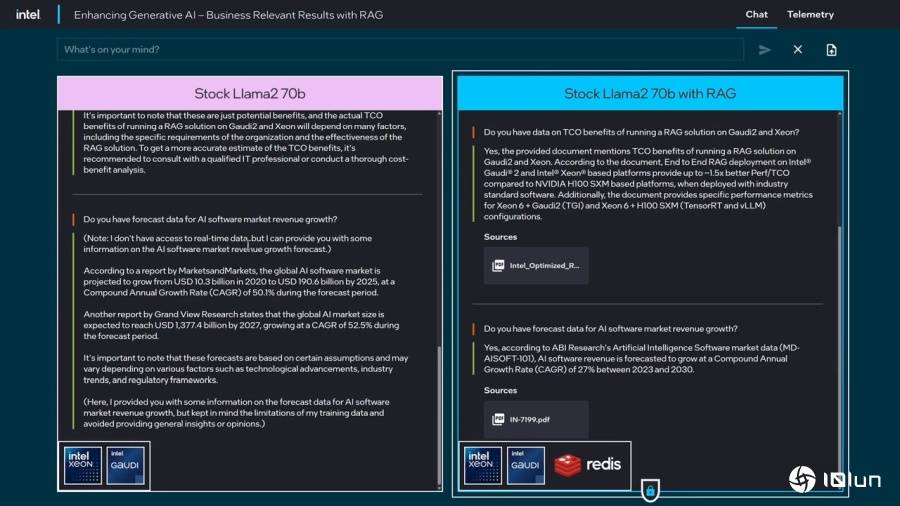Click "these are just potential benefits" paragraph
This screenshot has height=506, width=900.
coord(246,142)
